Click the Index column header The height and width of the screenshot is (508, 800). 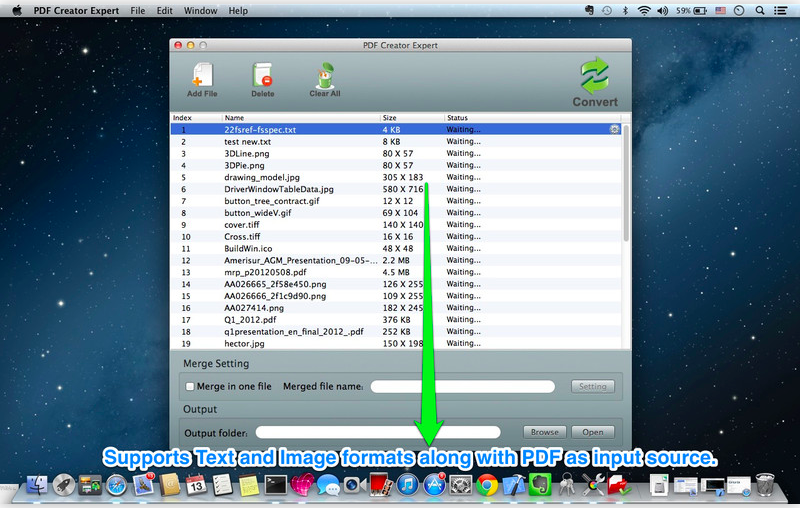[196, 118]
